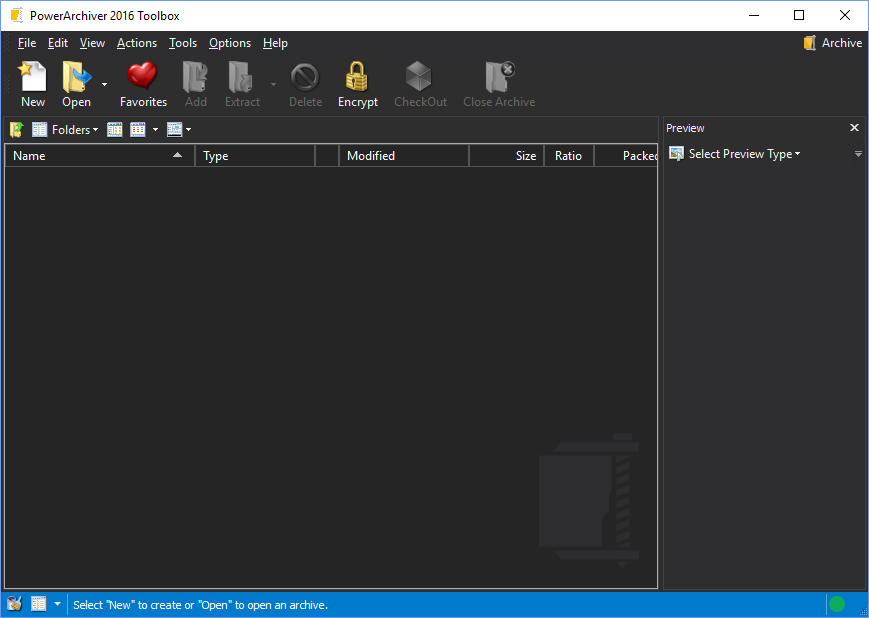Expand the Open button dropdown arrow
Viewport: 869px width, 618px height.
coord(104,84)
